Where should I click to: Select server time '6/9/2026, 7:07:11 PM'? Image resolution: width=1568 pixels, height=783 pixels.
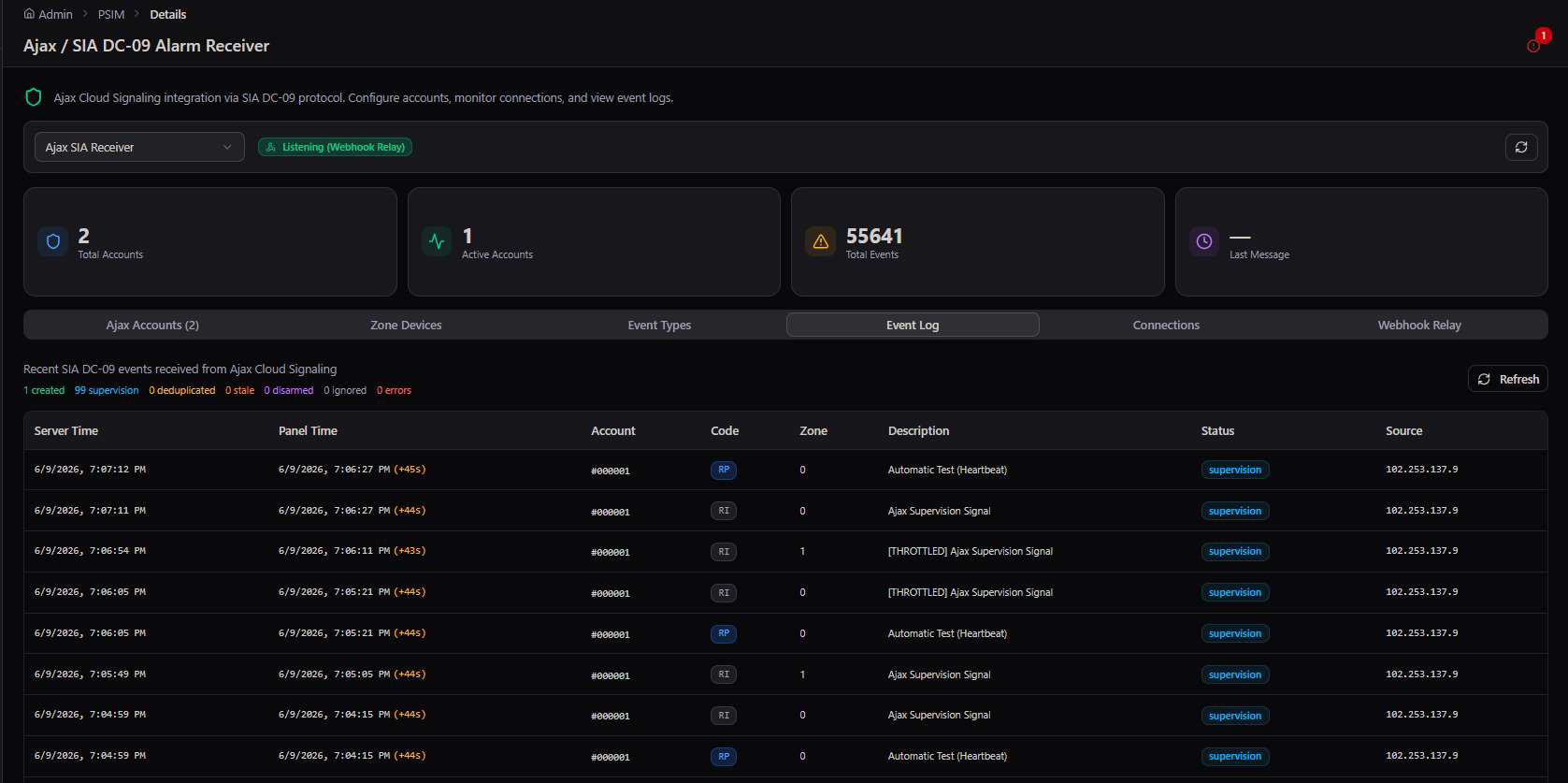pyautogui.click(x=90, y=511)
